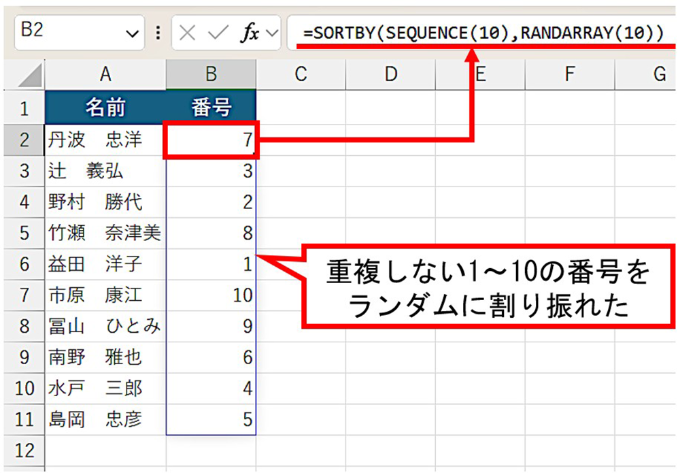Select column C header

pos(301,75)
